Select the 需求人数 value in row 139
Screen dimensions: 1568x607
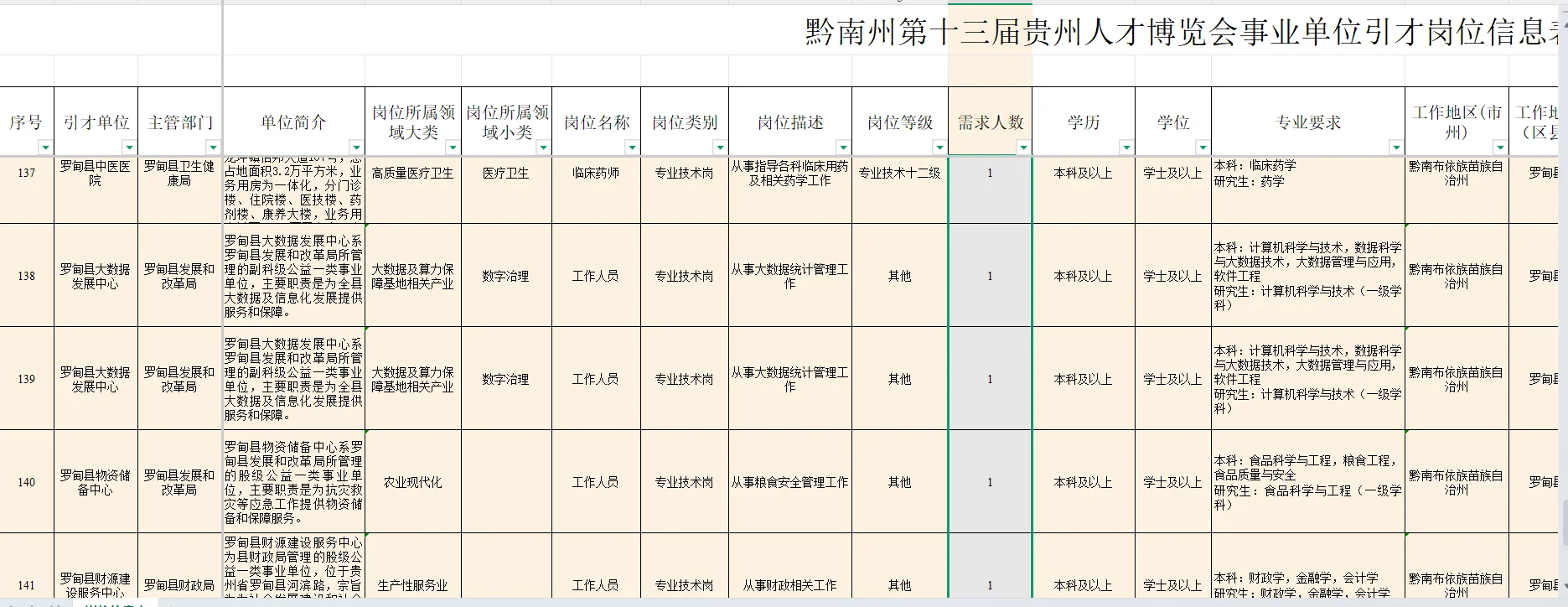(x=991, y=378)
